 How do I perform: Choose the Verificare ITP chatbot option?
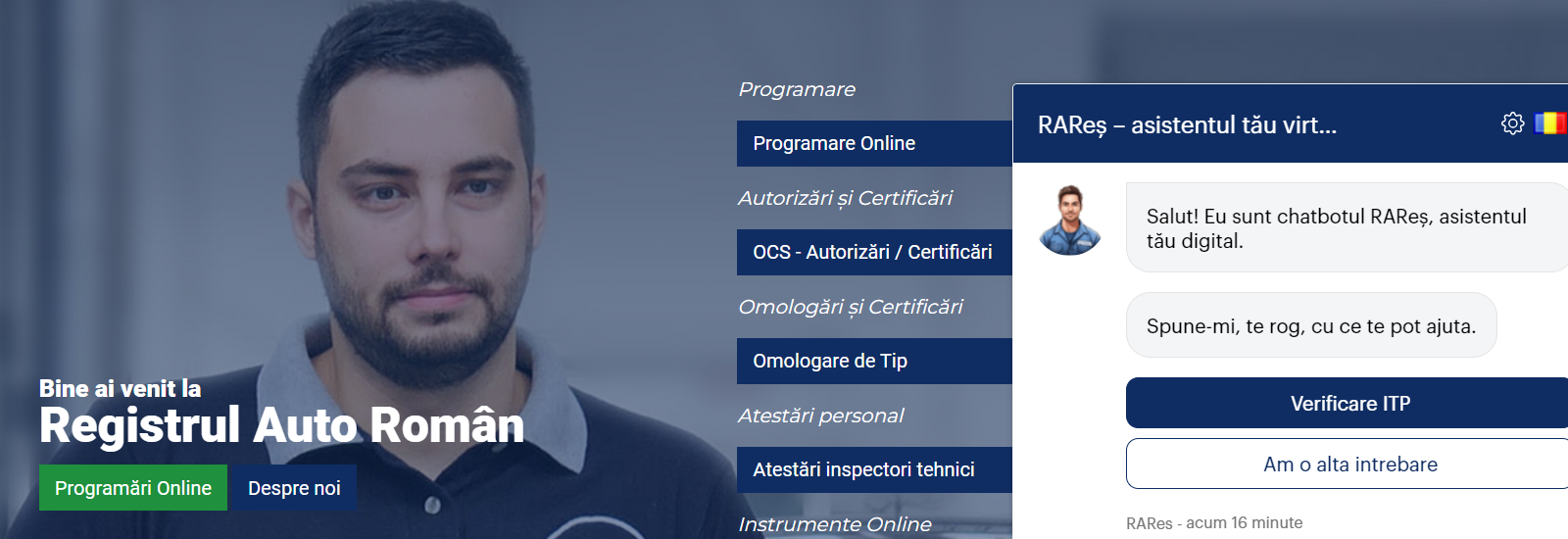tap(1349, 404)
